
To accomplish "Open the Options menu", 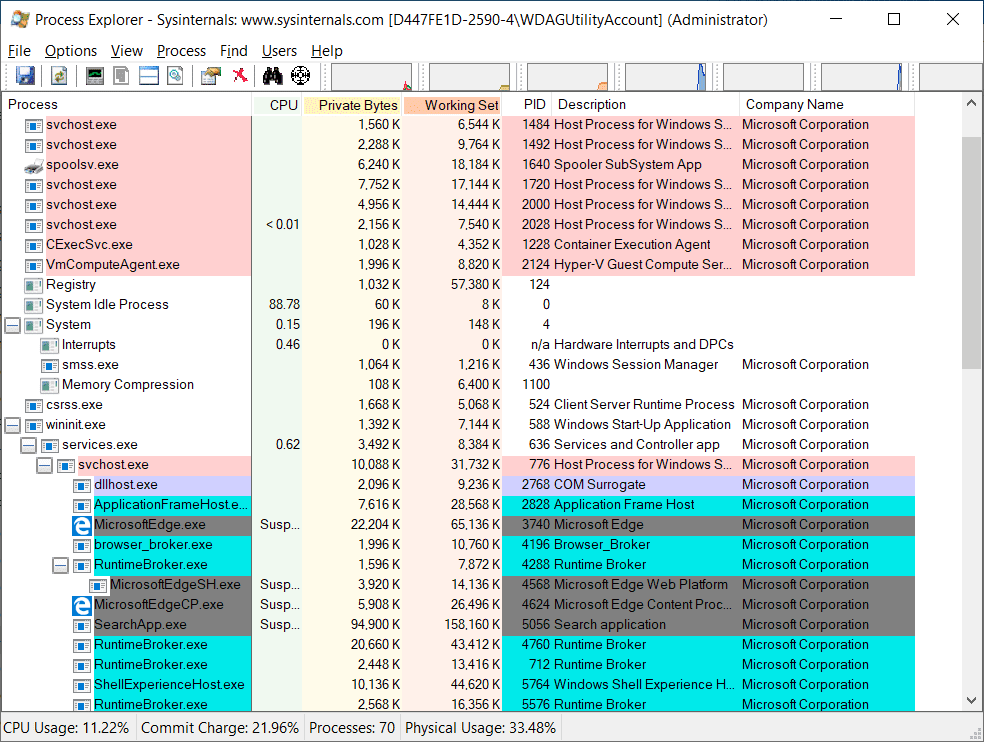I will pos(70,51).
